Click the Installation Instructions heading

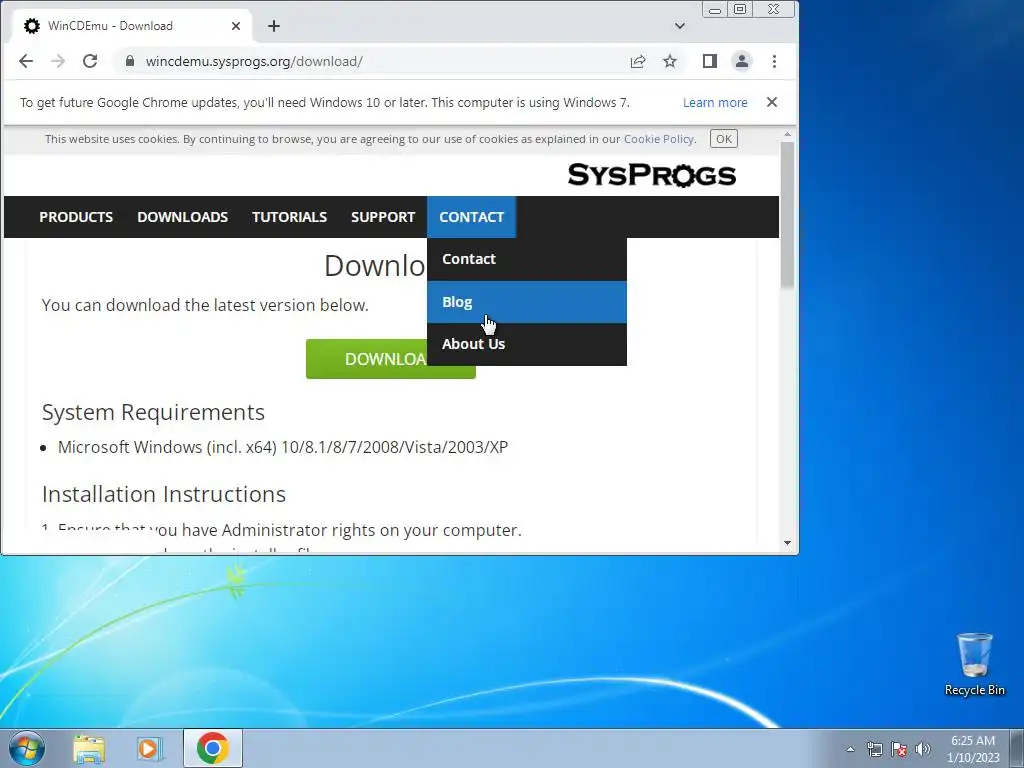pyautogui.click(x=164, y=494)
